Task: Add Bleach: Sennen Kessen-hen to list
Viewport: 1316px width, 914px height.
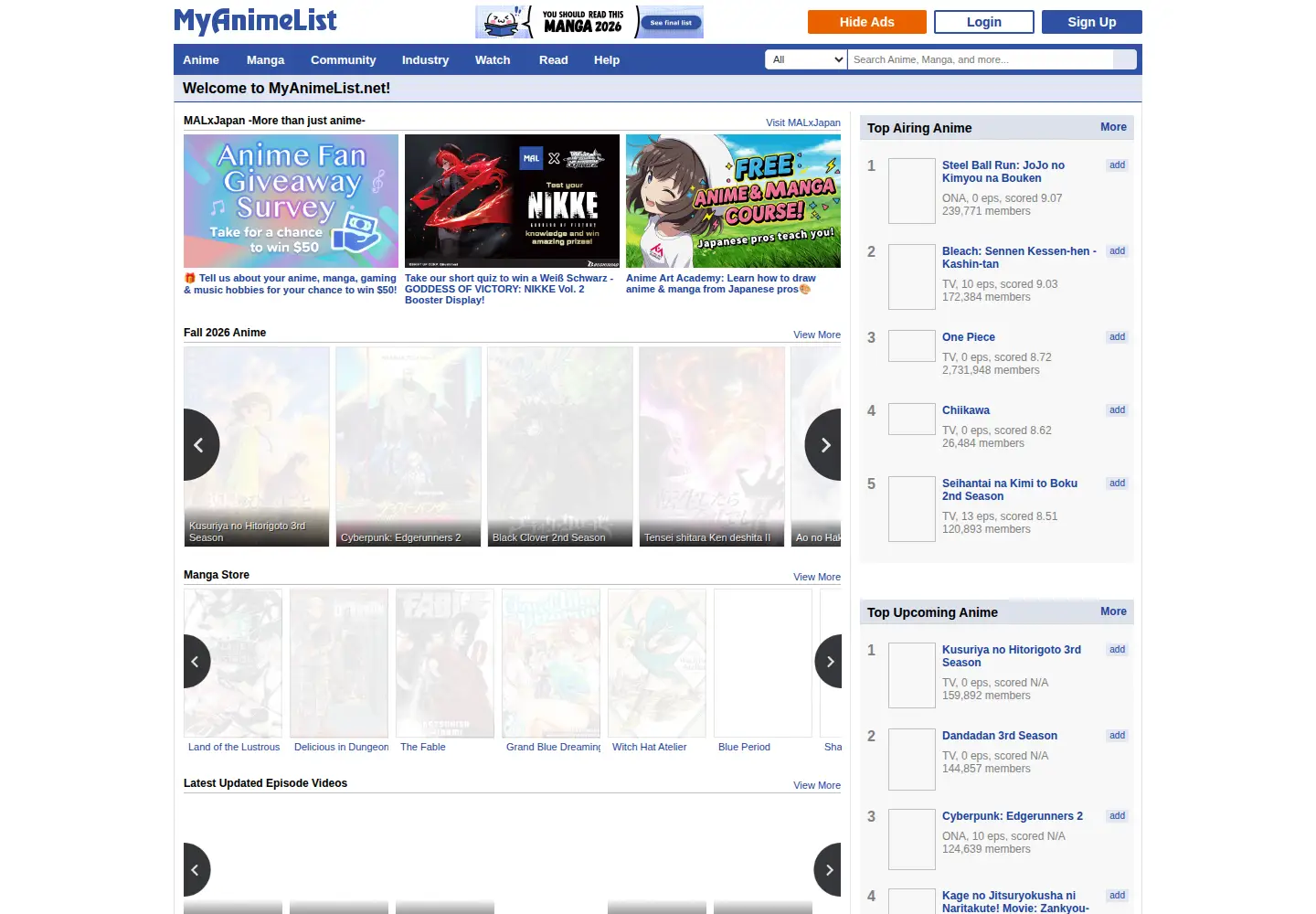Action: pos(1117,251)
